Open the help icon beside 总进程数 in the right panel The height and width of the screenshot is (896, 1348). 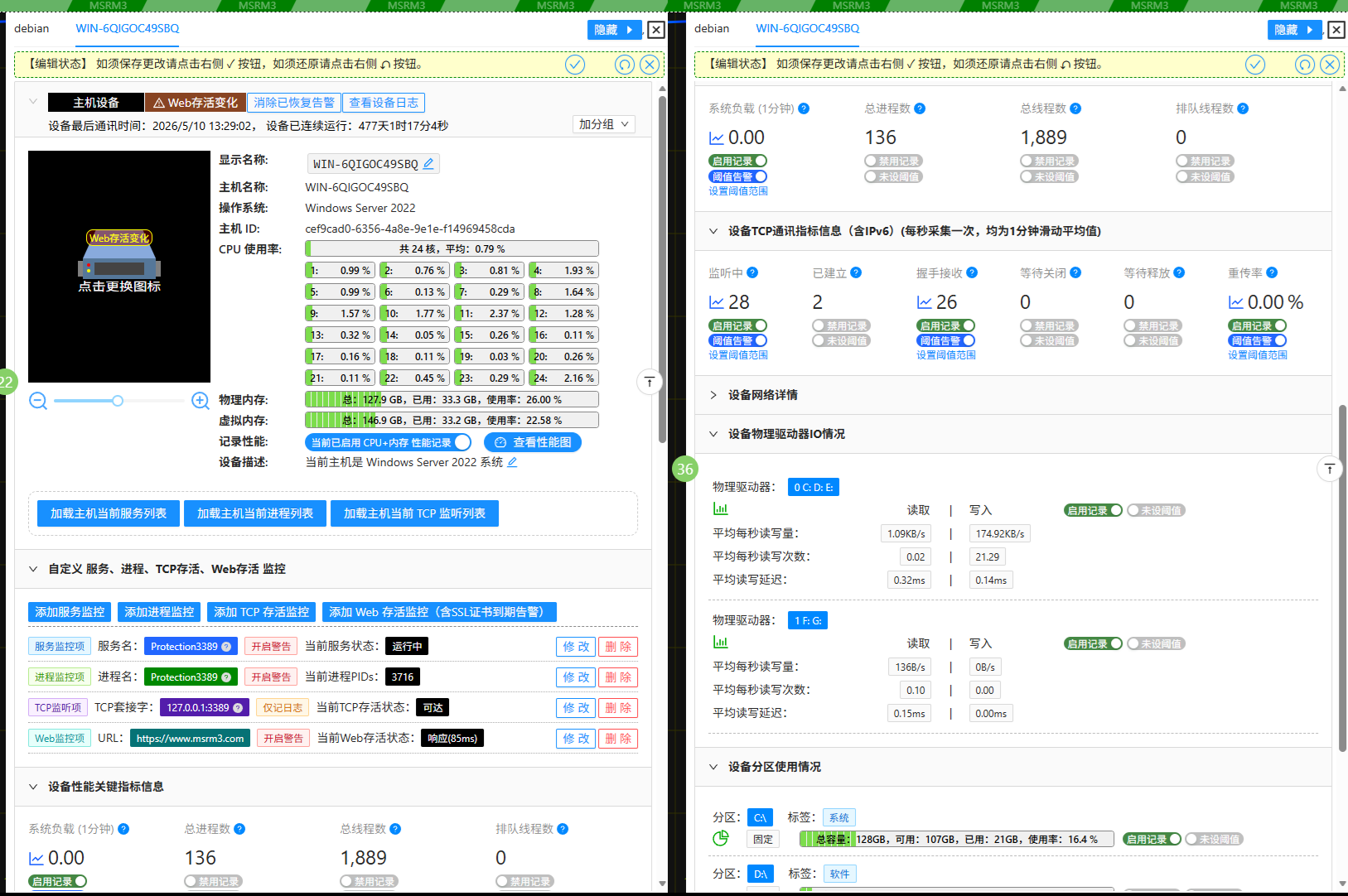pyautogui.click(x=920, y=108)
